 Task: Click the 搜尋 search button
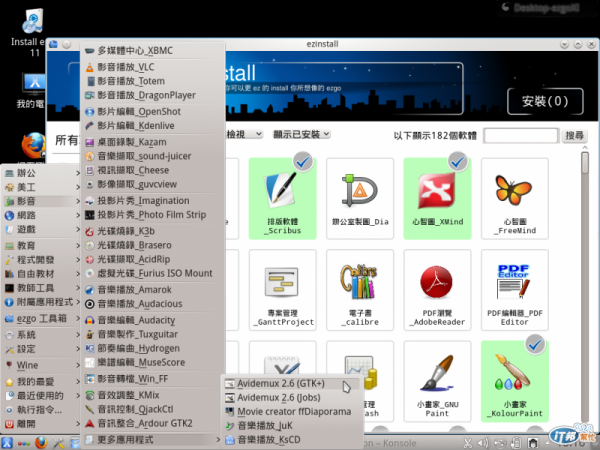574,135
